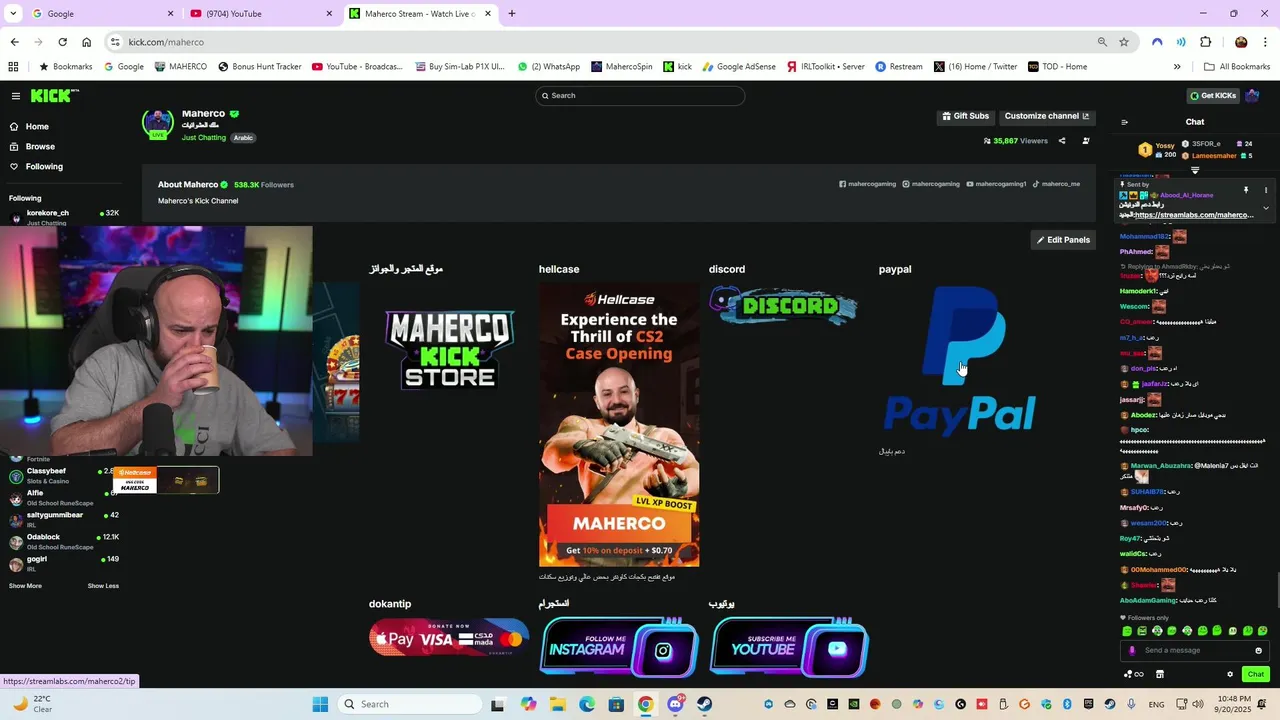
Task: Click the Send a message input
Action: [x=1194, y=650]
